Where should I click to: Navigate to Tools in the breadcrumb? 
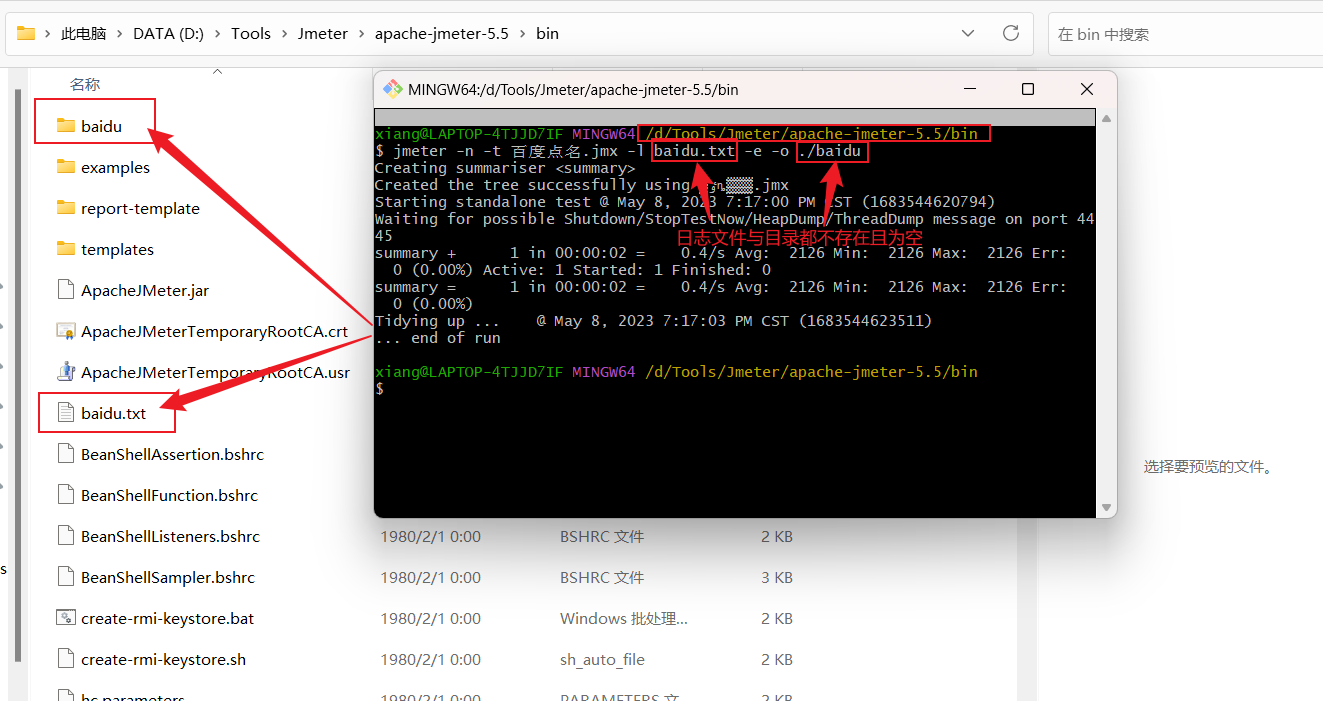coord(251,34)
